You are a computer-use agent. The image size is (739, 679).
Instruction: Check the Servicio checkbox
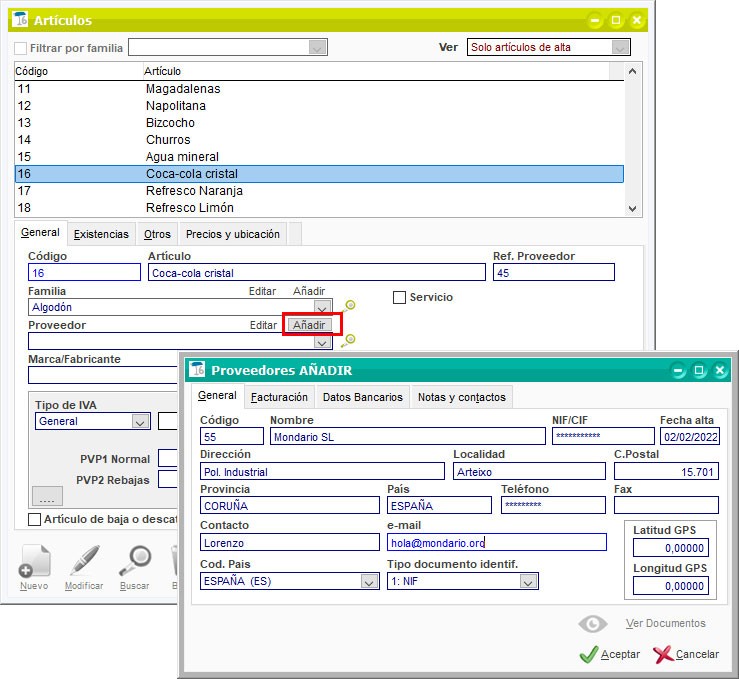coord(399,297)
